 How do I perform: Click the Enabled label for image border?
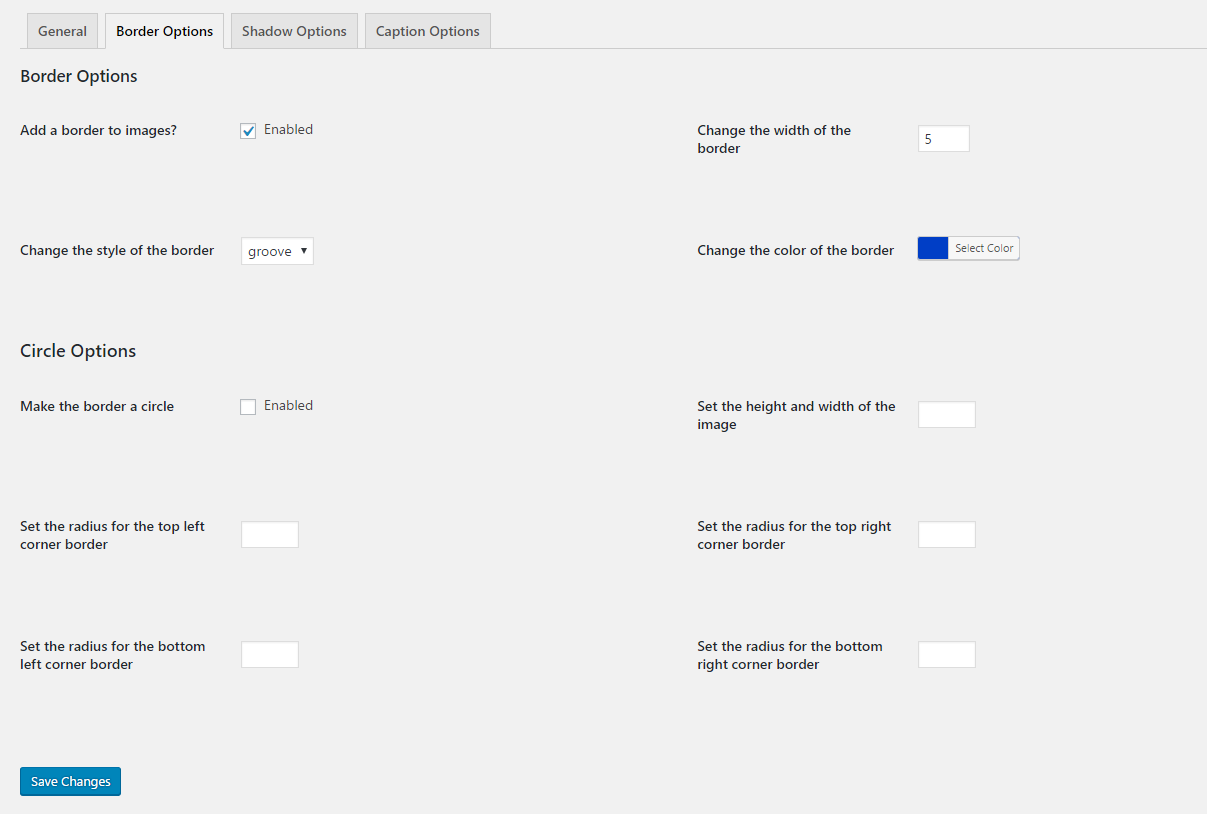(288, 130)
